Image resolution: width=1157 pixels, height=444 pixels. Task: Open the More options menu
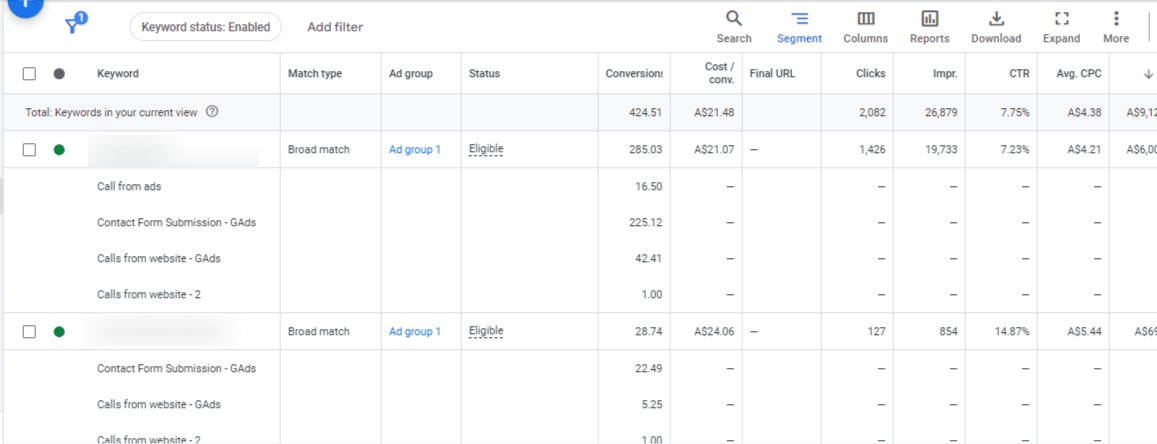coord(1116,18)
